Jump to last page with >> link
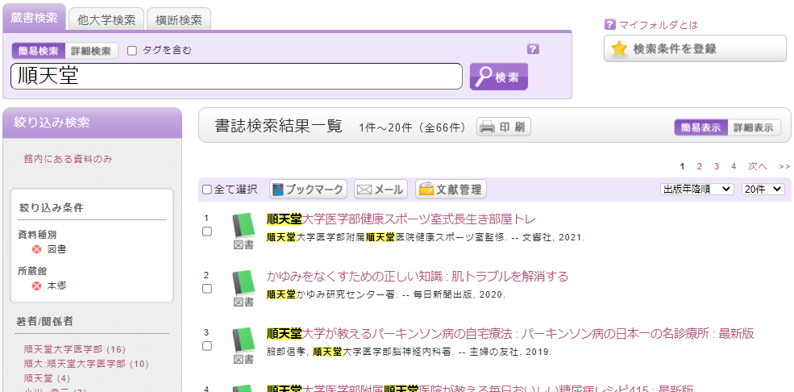 point(784,166)
